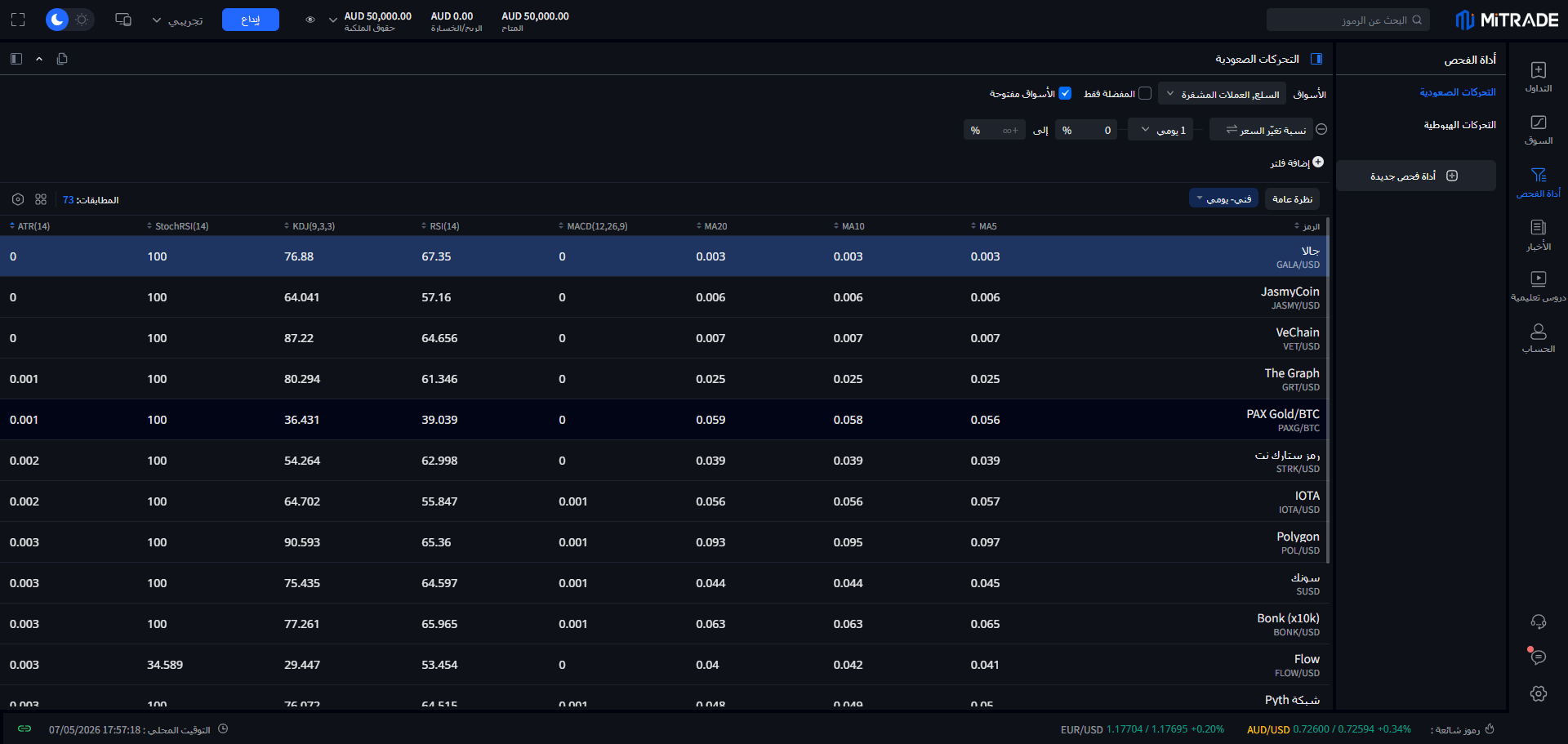Screen dimensions: 1568x744
Task: Collapse the filter section with the up chevron
Action: 39,59
